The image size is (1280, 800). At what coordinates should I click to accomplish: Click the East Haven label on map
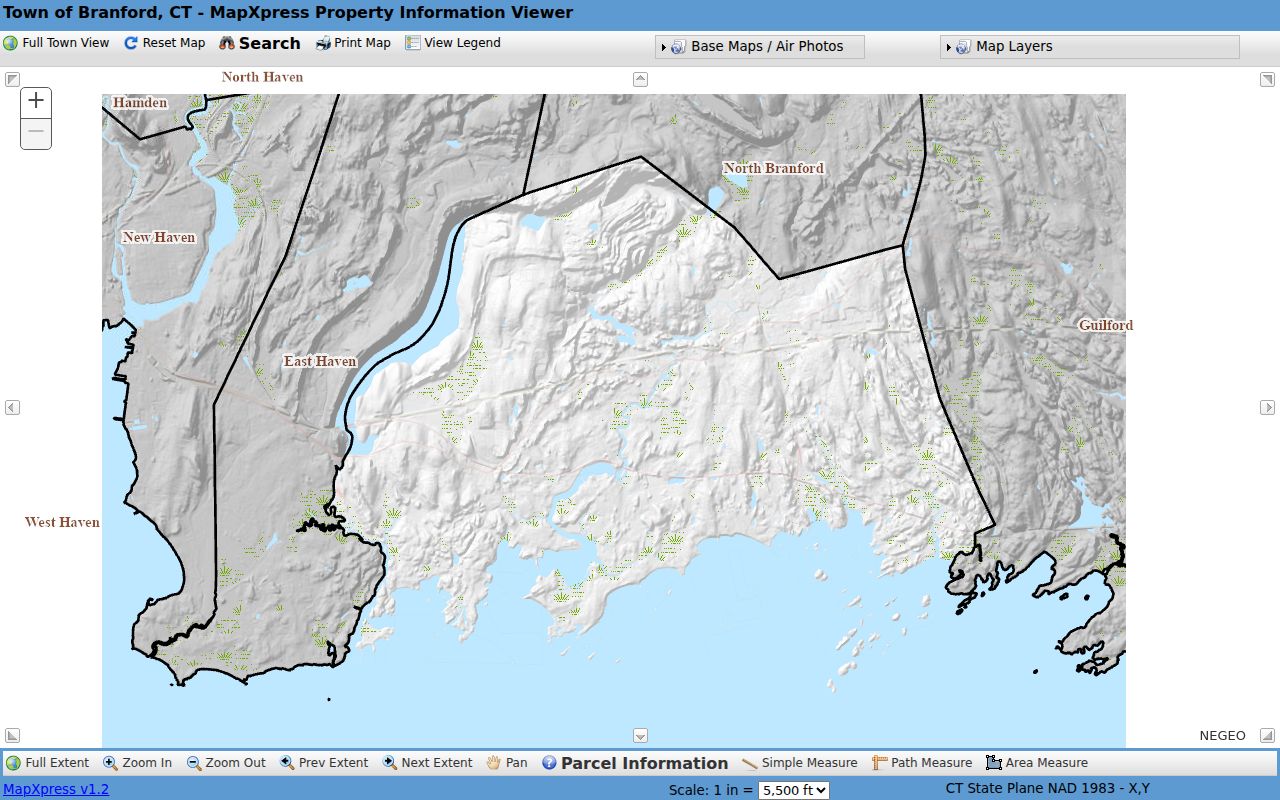[x=320, y=361]
